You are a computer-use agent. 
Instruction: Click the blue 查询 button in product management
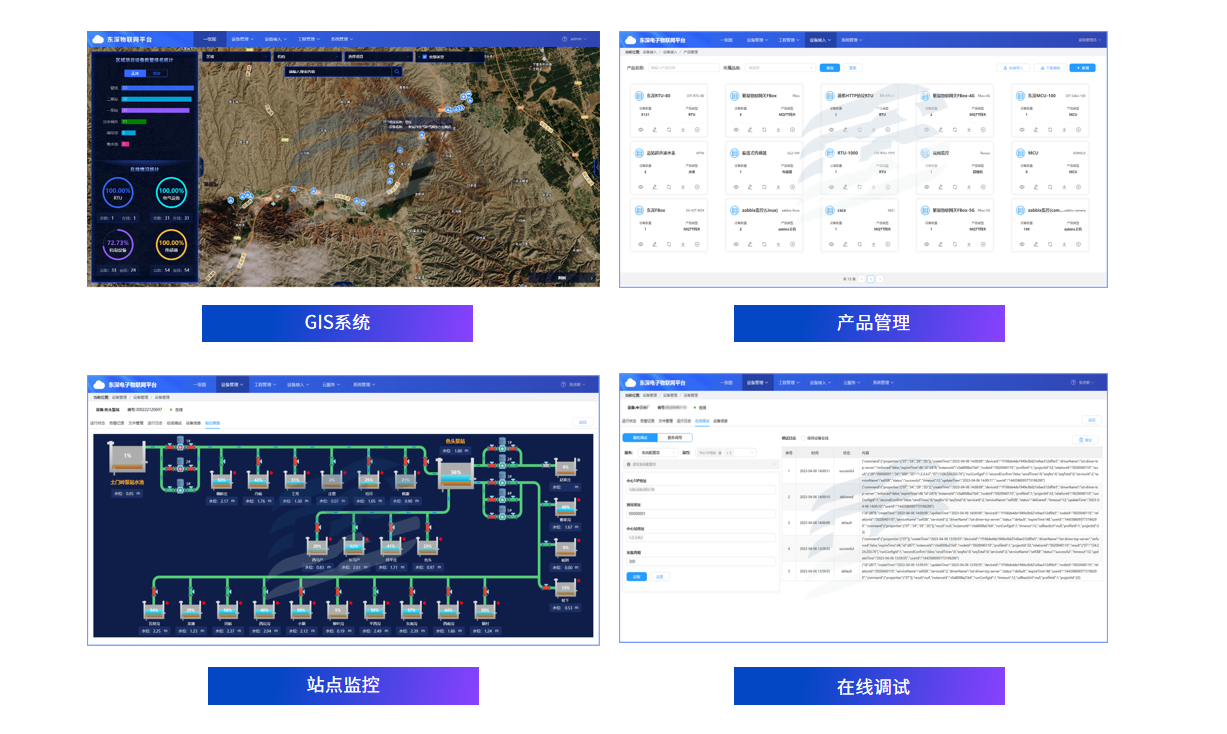[x=829, y=68]
